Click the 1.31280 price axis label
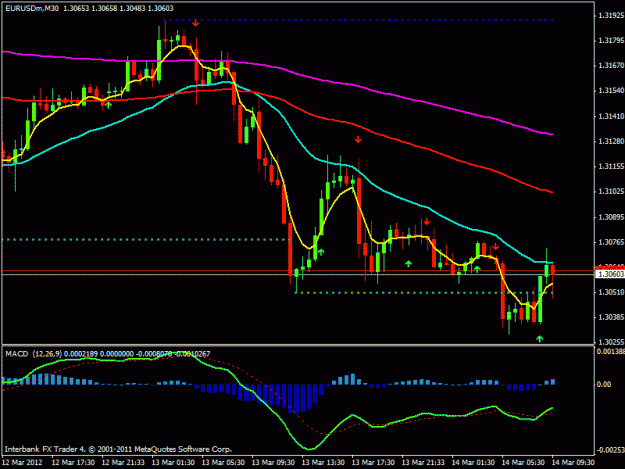The image size is (625, 469). [x=611, y=141]
